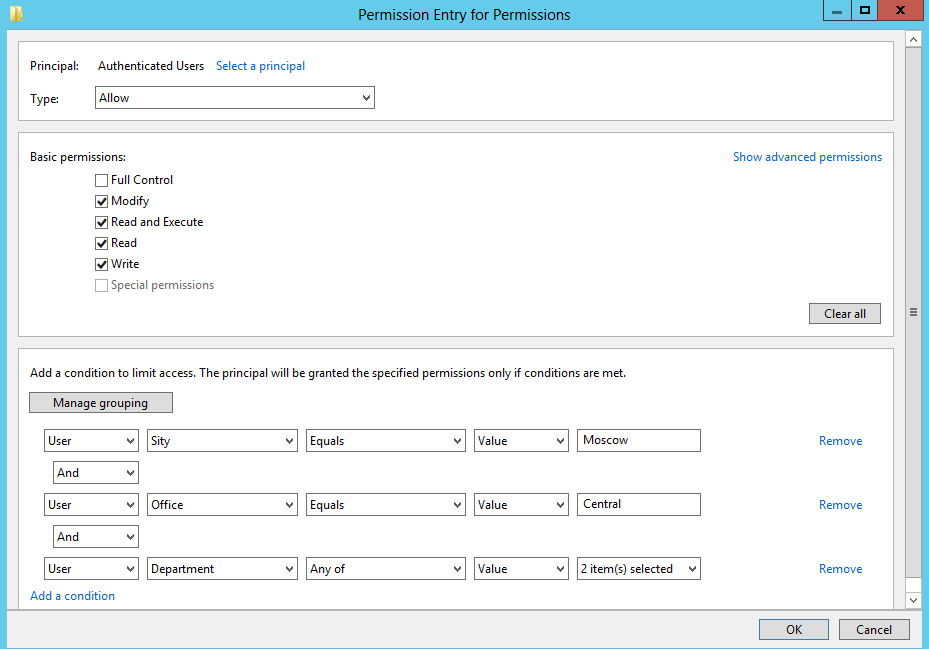Click the scrollbar down arrow

[x=914, y=600]
